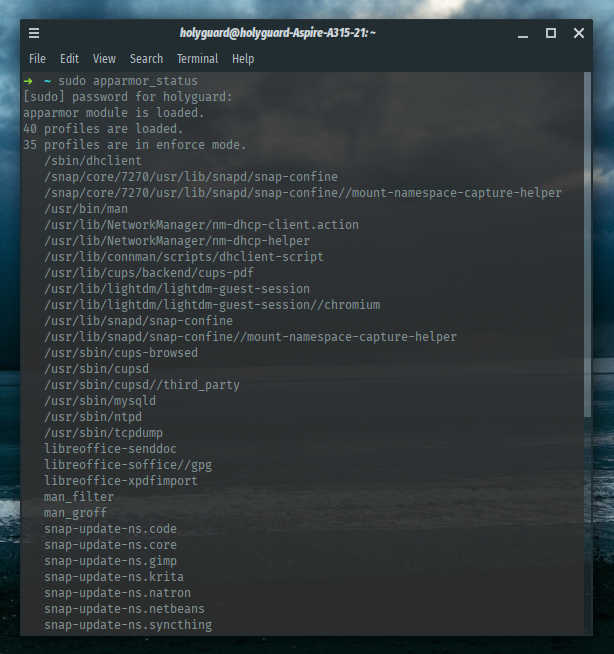The width and height of the screenshot is (614, 654).
Task: Click the 'man_groff' line
Action: pos(75,513)
